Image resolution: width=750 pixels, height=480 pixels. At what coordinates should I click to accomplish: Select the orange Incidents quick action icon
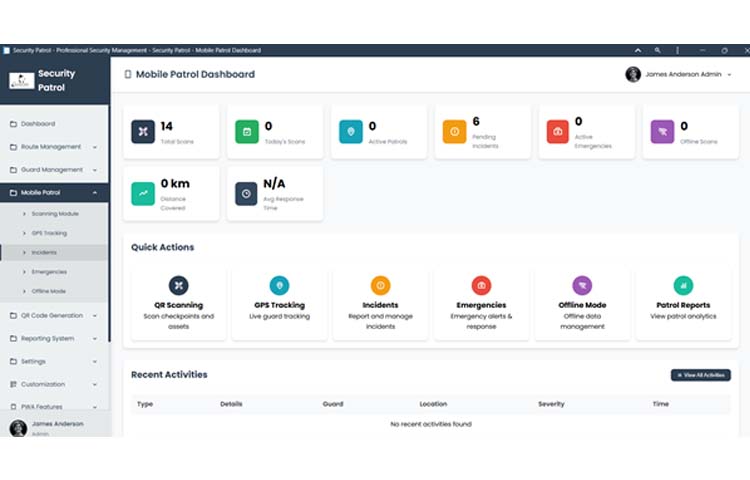[x=381, y=286]
